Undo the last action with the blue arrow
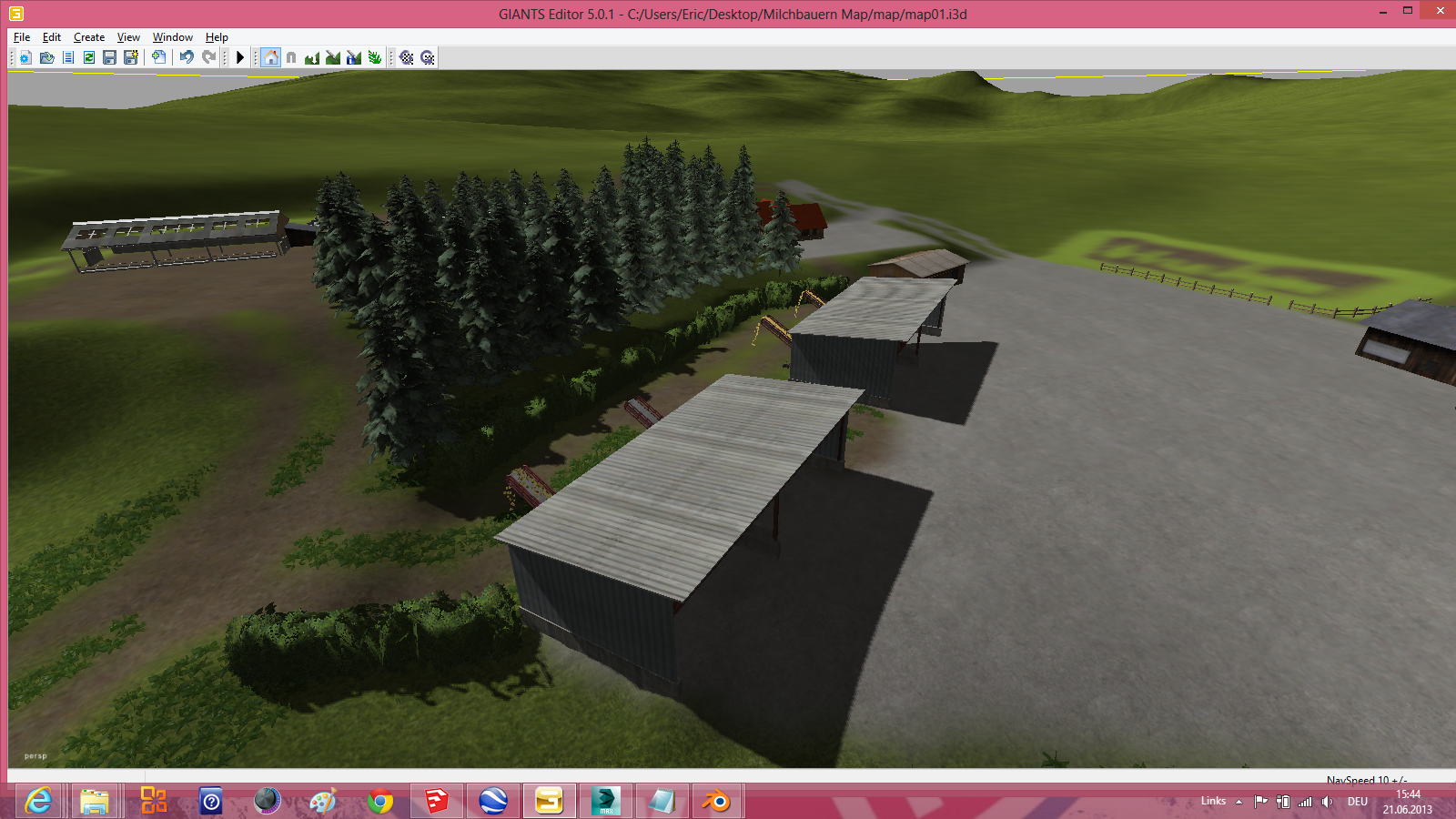 187,57
